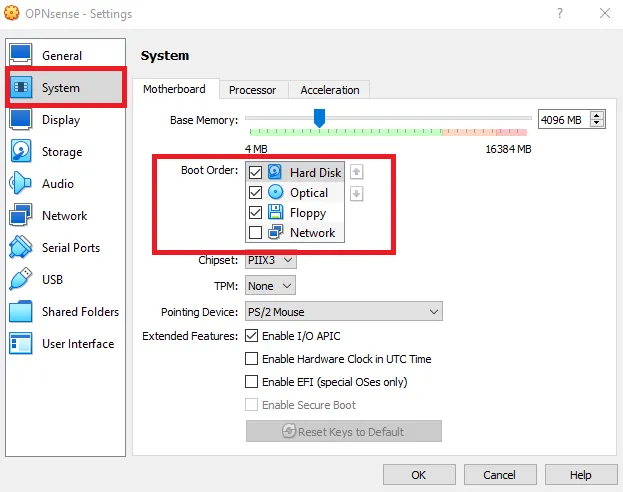Viewport: 623px width, 492px height.
Task: Select the Floppy boot order label
Action: [x=308, y=213]
